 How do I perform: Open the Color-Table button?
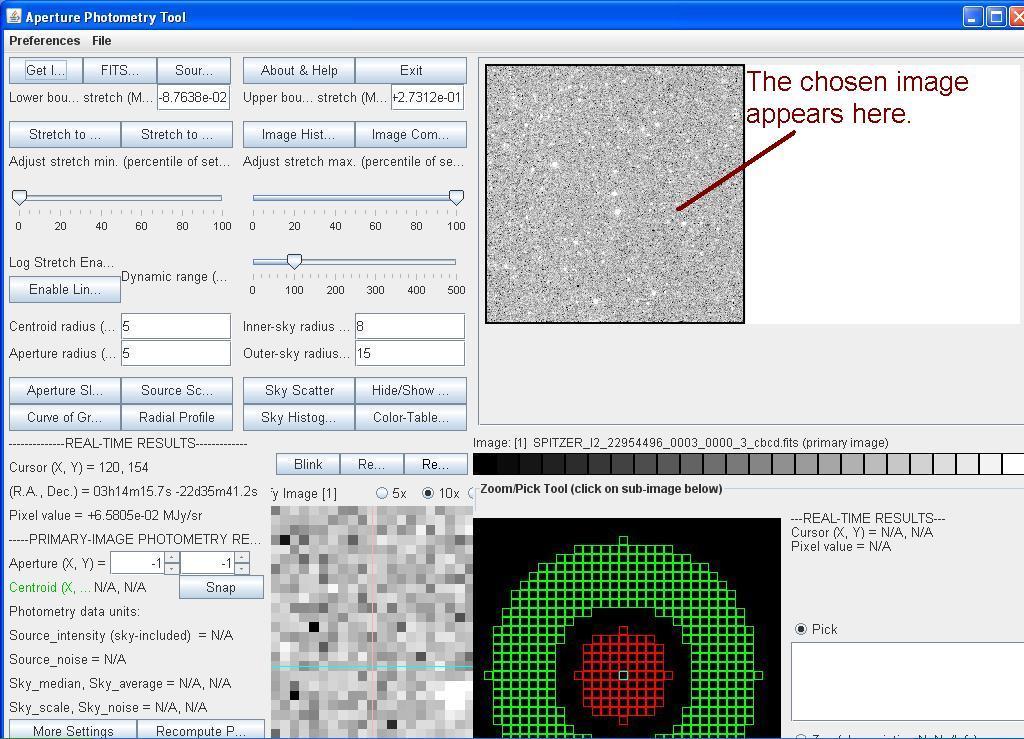[x=410, y=417]
